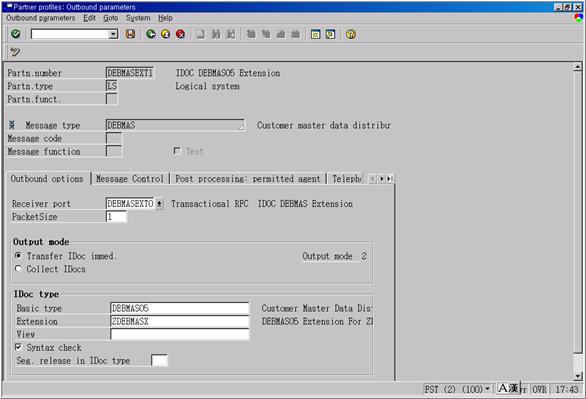The width and height of the screenshot is (586, 399).
Task: Open help with the question mark icon
Action: pyautogui.click(x=351, y=34)
